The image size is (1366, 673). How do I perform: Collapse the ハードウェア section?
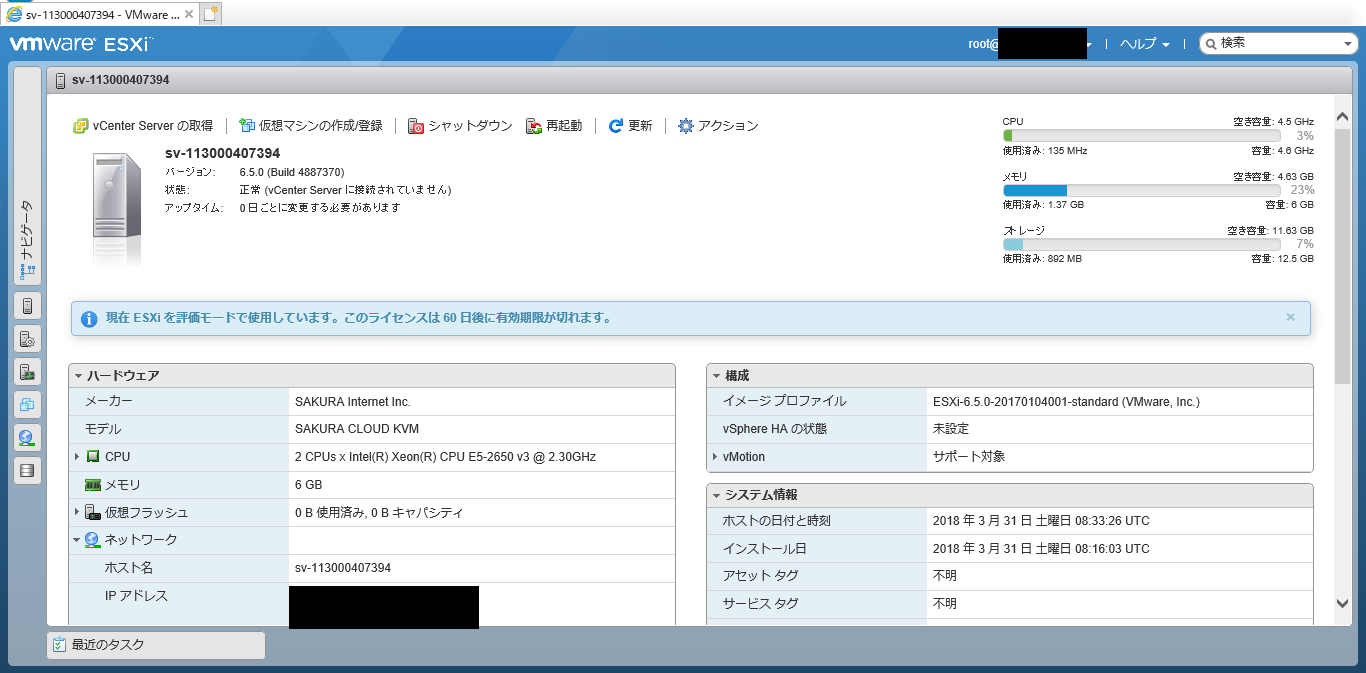(x=80, y=375)
